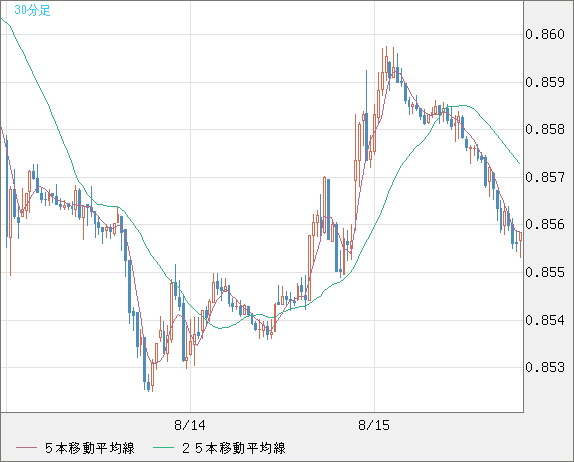Image resolution: width=574 pixels, height=462 pixels.
Task: Click the 0.853 price axis label
Action: pyautogui.click(x=545, y=367)
